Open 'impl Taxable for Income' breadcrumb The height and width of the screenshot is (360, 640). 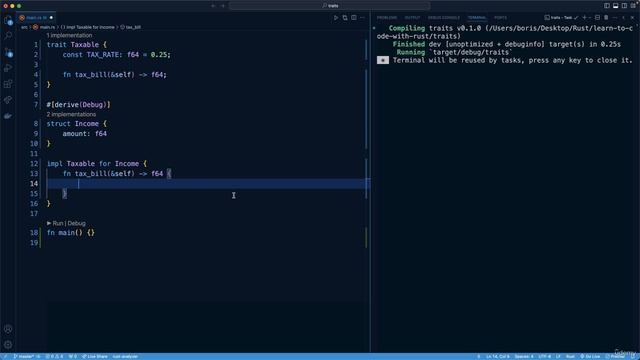[88, 27]
